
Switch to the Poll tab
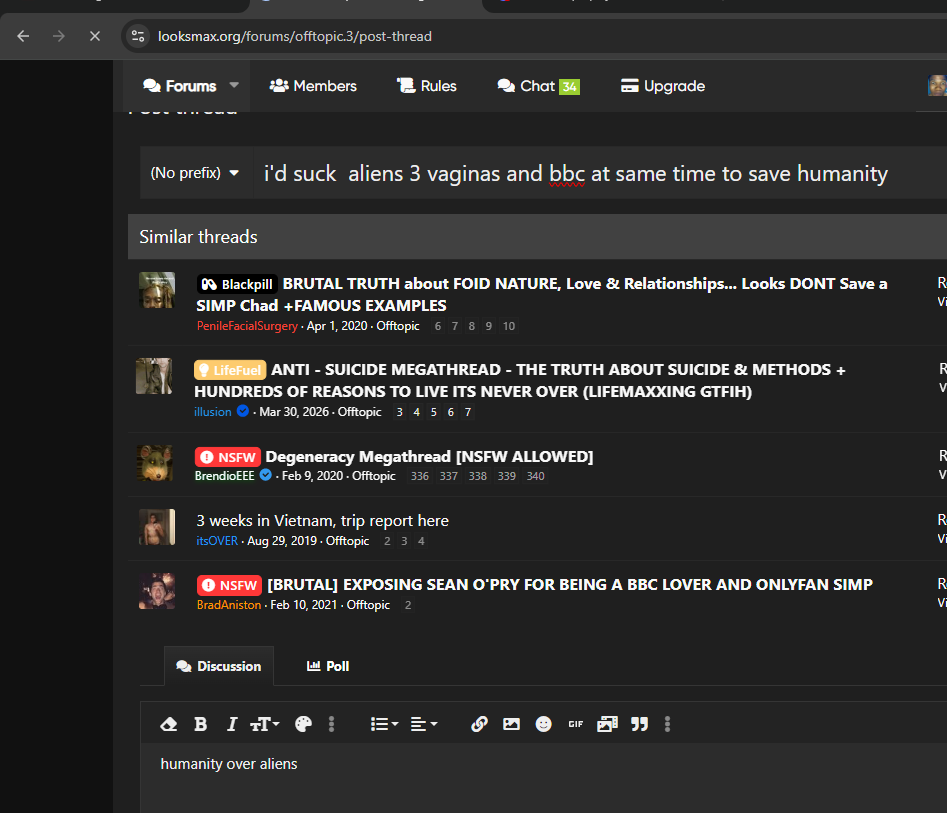pos(328,666)
